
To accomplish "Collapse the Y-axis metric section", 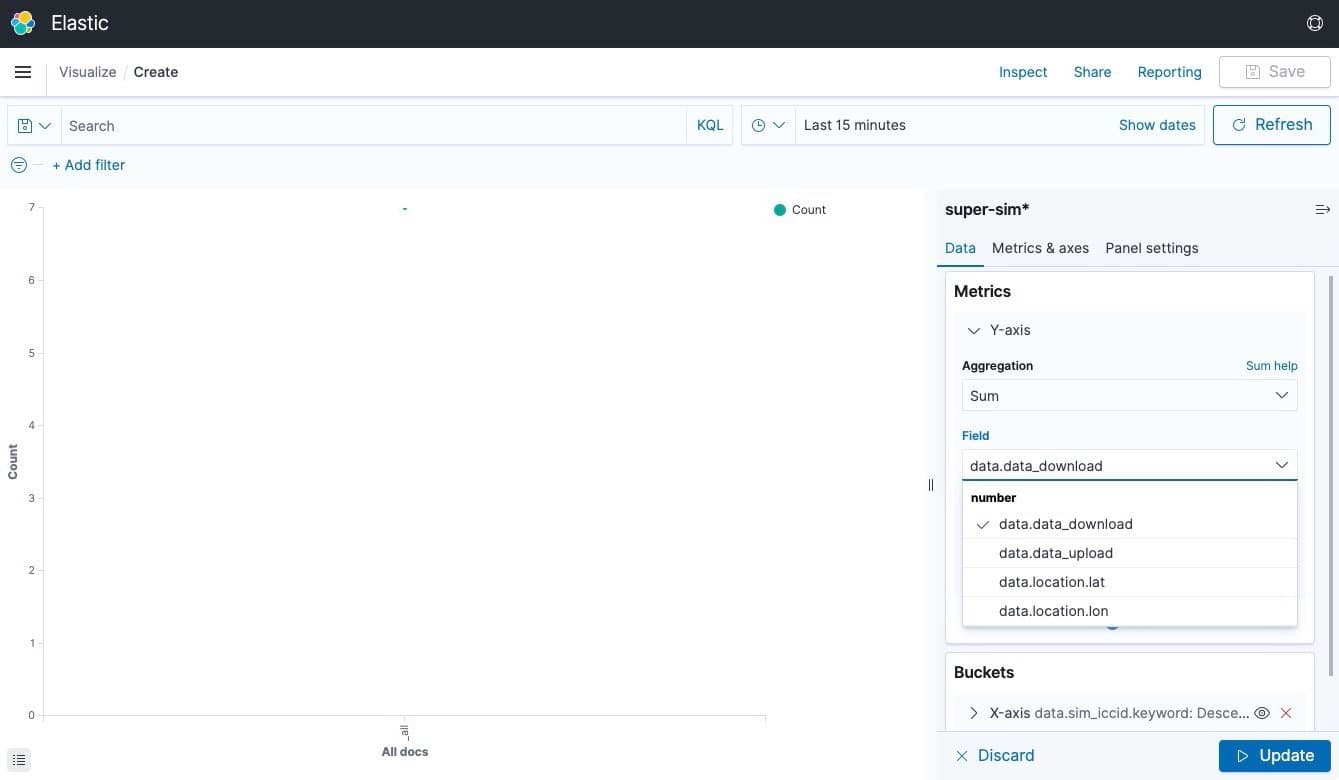I will coord(974,330).
